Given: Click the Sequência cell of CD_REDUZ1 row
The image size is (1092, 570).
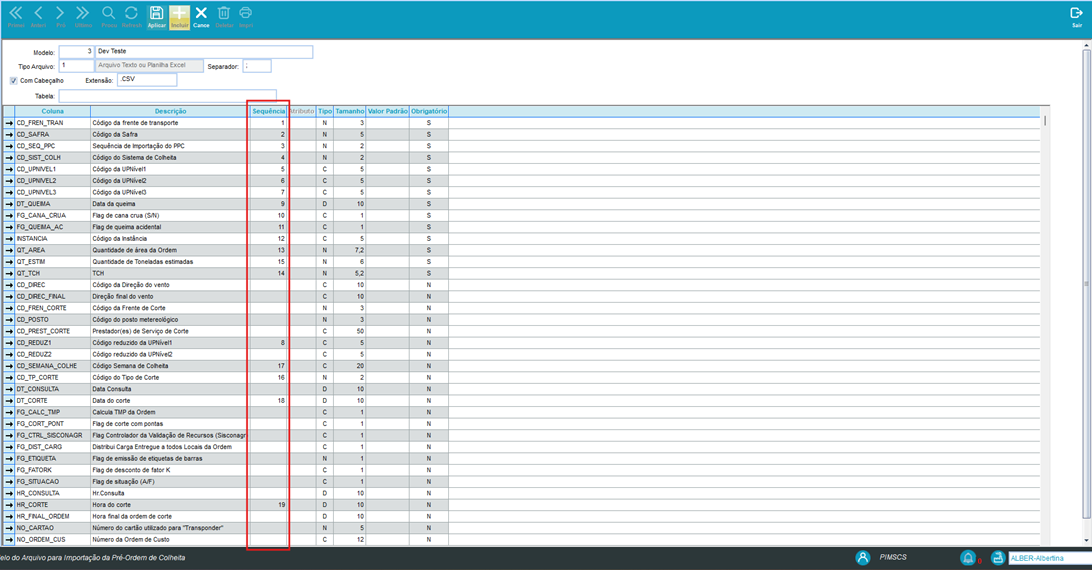Looking at the screenshot, I should pos(269,343).
